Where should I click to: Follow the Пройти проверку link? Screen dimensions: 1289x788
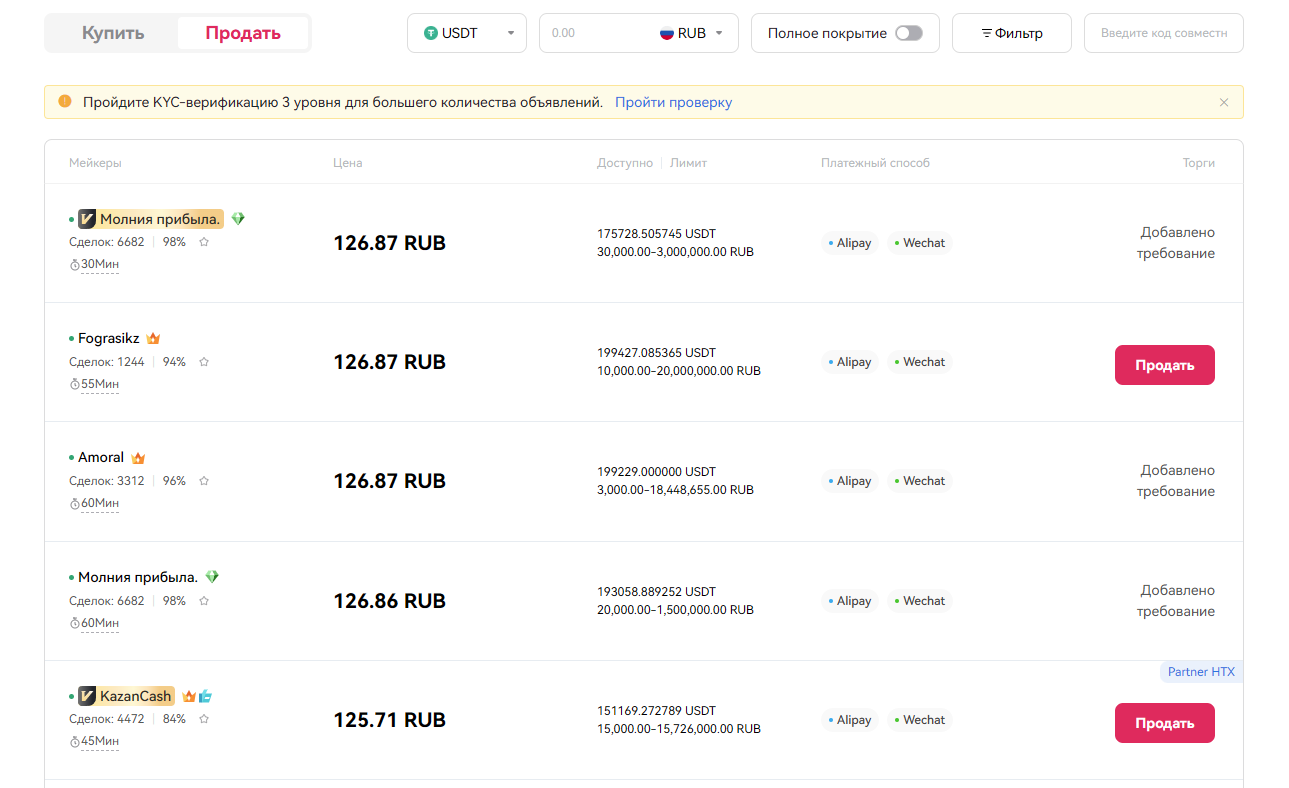pos(673,102)
